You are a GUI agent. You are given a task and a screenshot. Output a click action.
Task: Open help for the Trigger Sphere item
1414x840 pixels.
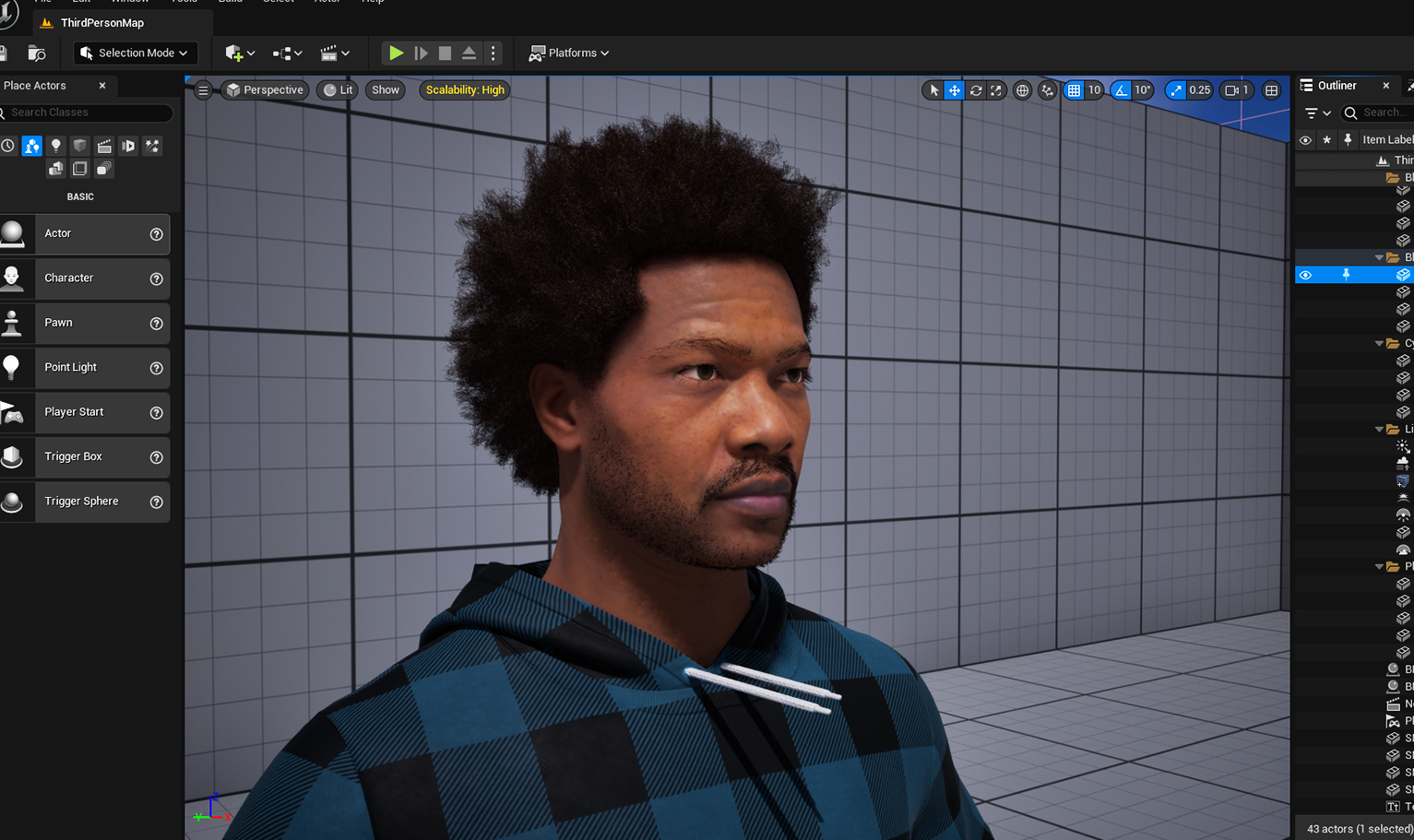click(x=157, y=502)
